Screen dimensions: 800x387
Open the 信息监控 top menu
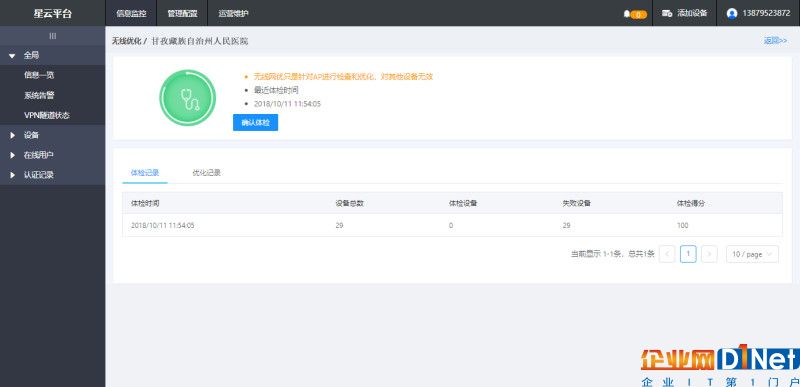pyautogui.click(x=131, y=13)
